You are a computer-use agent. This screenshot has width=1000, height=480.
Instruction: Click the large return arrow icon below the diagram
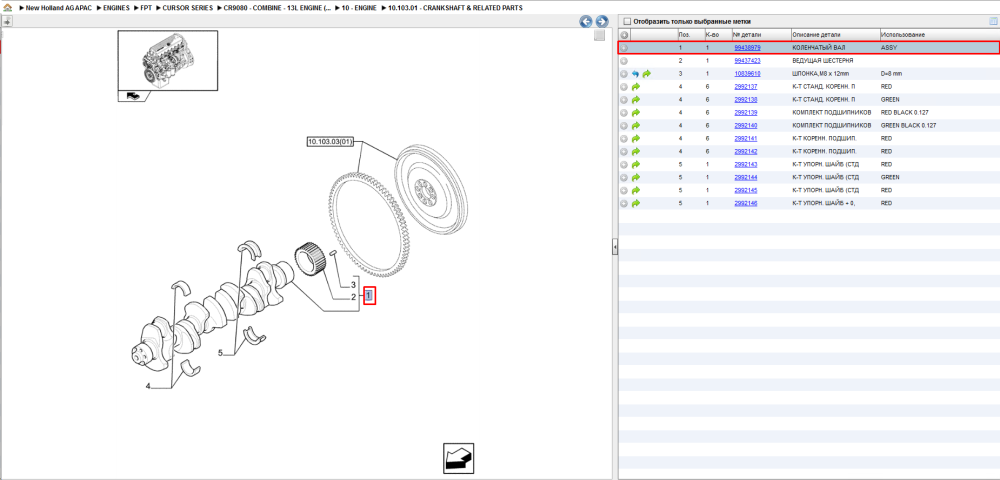459,457
